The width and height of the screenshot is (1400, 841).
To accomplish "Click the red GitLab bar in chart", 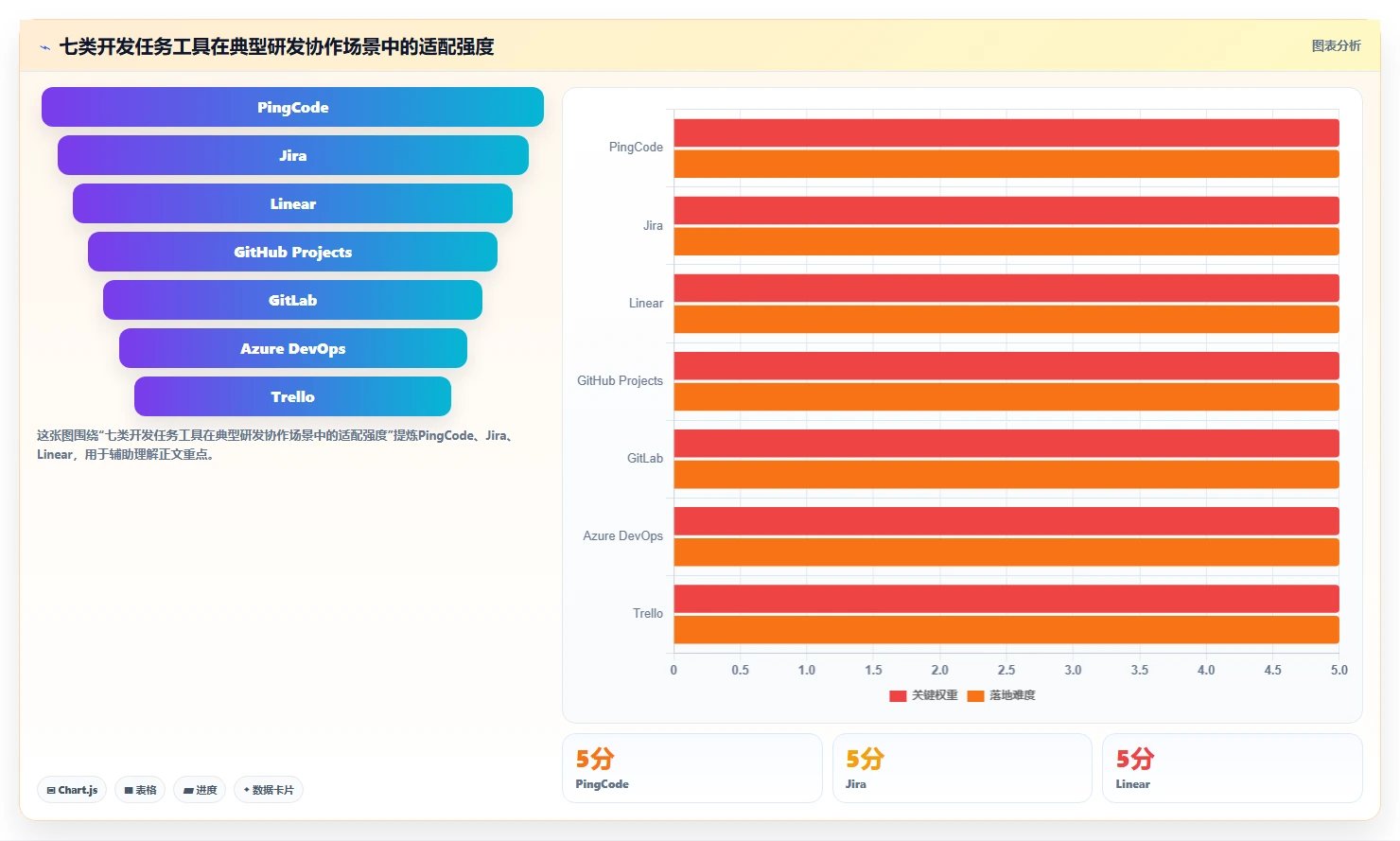I will 1006,443.
